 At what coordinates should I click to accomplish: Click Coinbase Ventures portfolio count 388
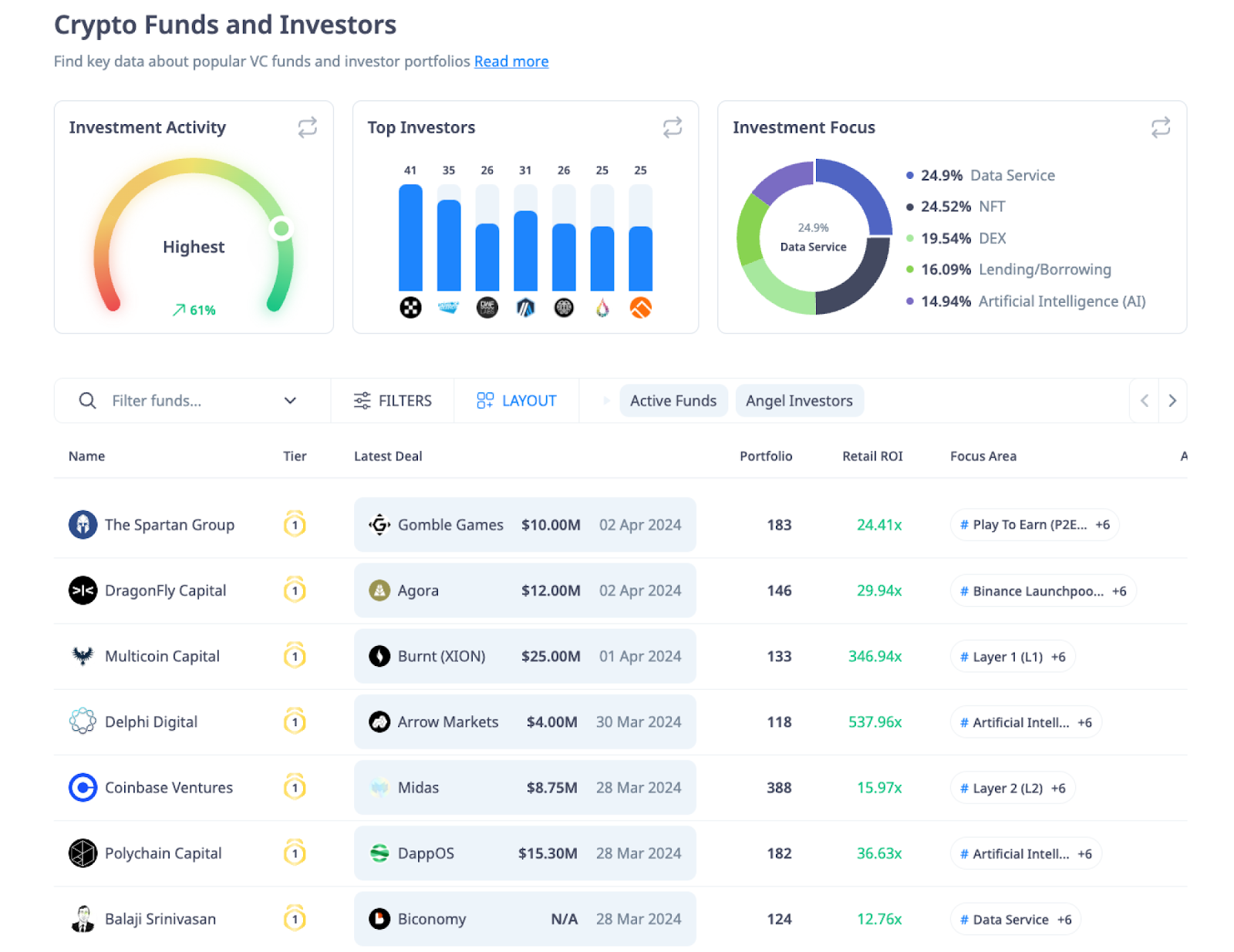[779, 788]
